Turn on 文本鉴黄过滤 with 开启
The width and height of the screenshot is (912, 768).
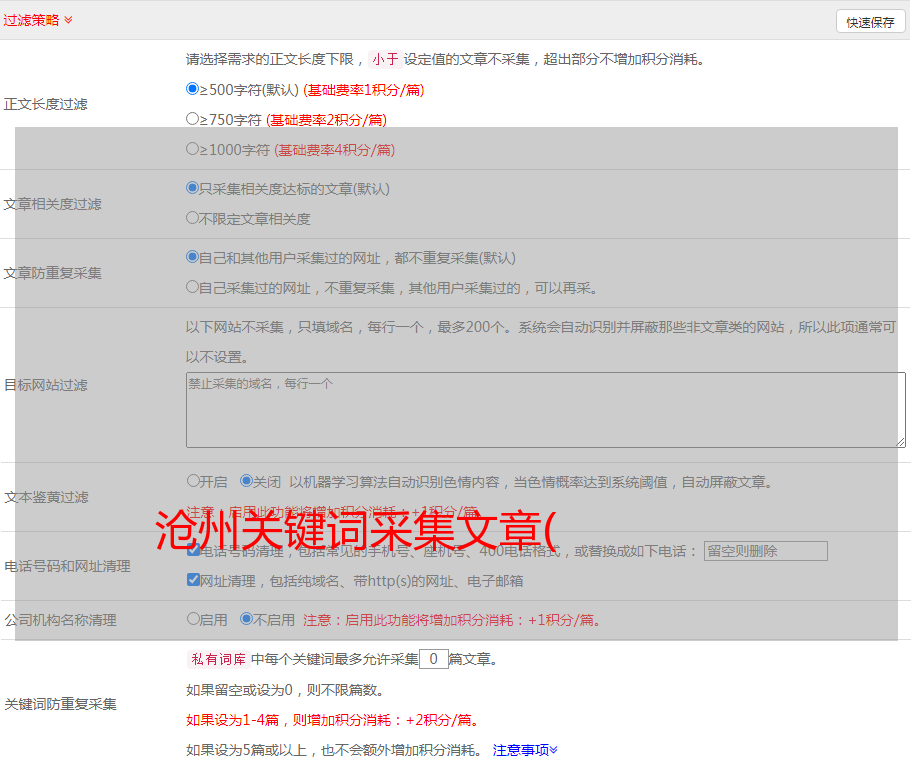[x=193, y=481]
